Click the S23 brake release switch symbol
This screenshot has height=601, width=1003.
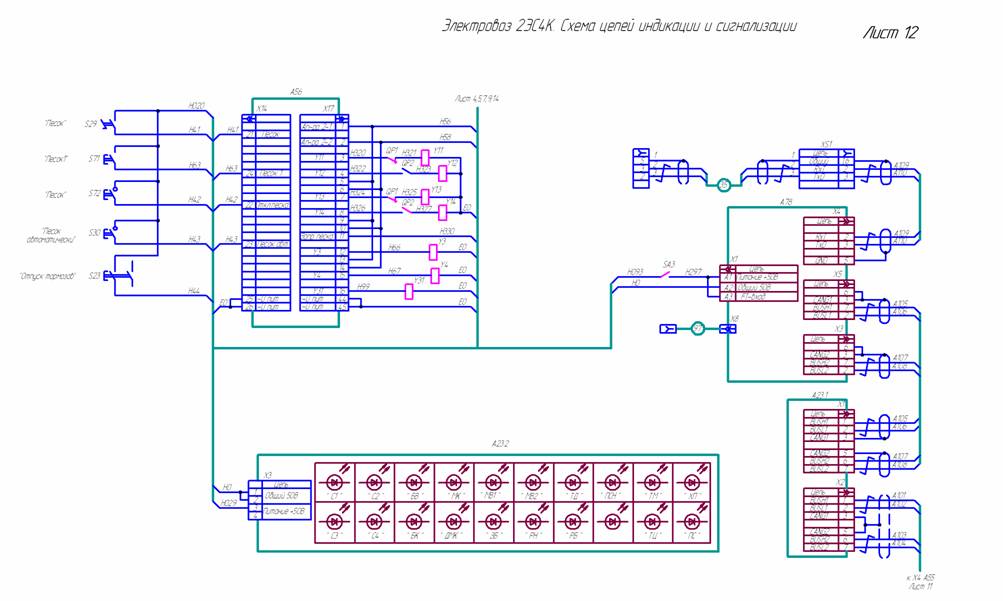[x=120, y=275]
